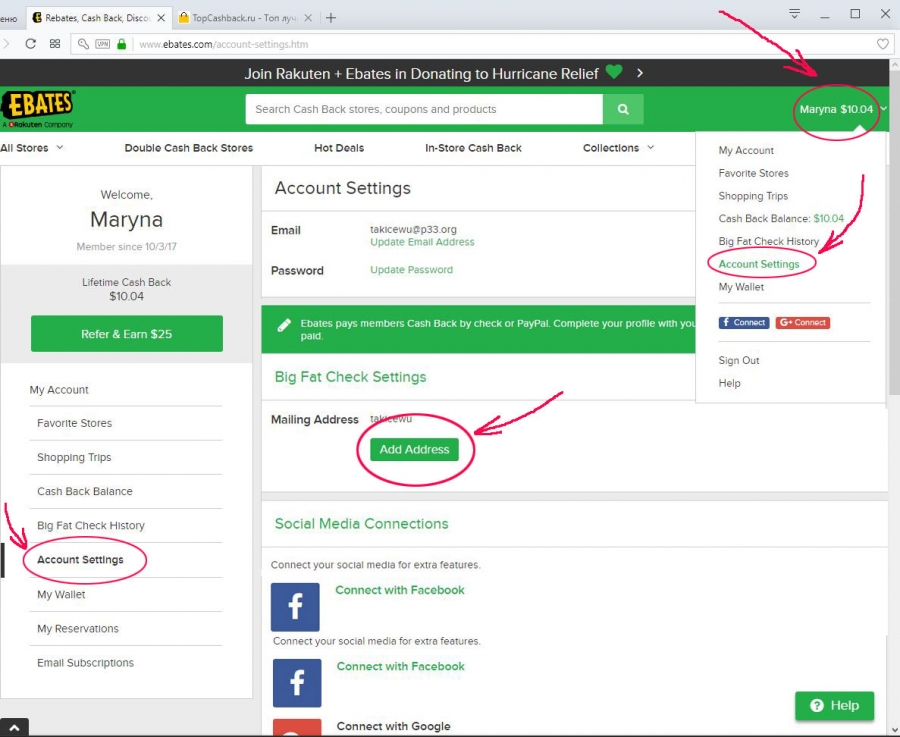Click Sign Out in the dropdown

click(x=739, y=360)
